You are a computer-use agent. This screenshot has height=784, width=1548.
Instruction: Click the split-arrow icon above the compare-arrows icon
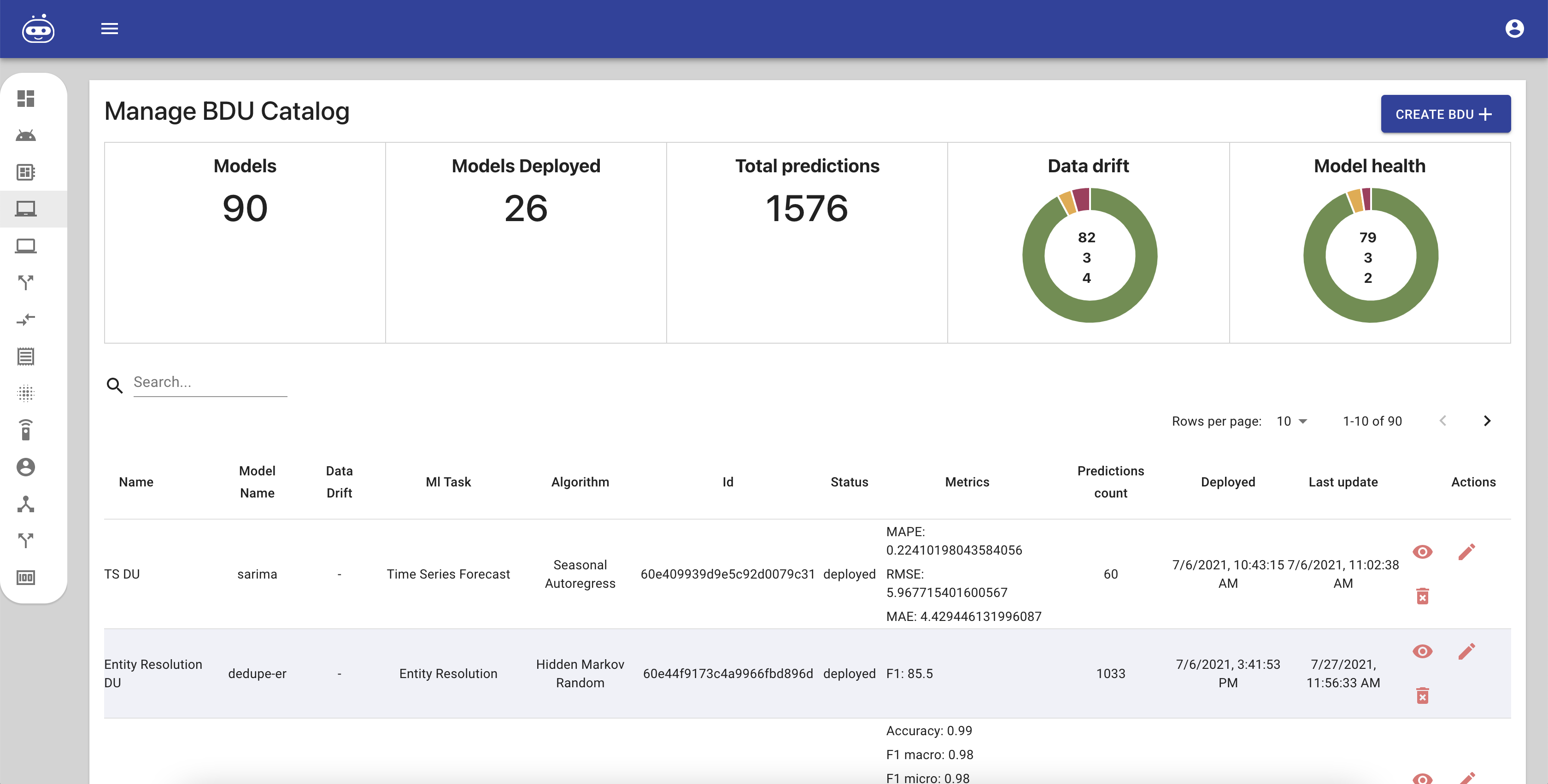(26, 282)
